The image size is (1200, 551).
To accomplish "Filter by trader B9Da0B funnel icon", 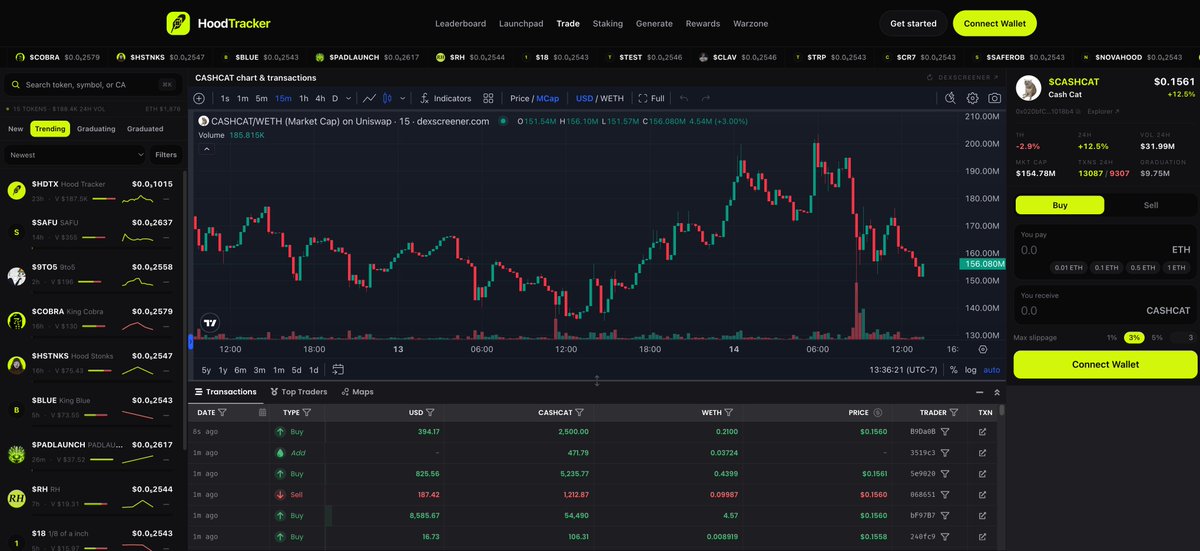I will tap(945, 431).
